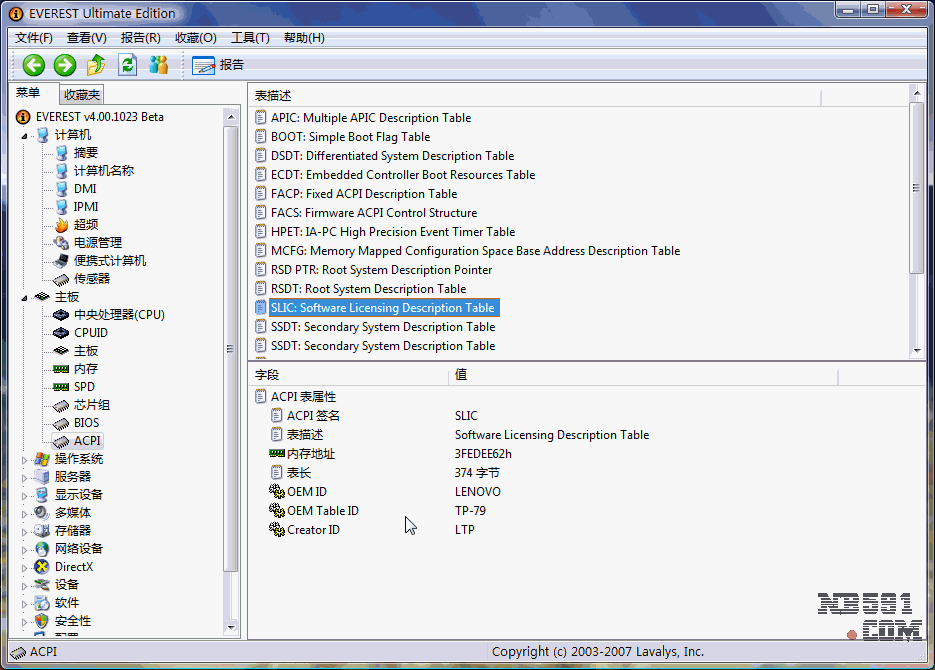Select the 超频 overclock item with flame icon

pos(85,225)
